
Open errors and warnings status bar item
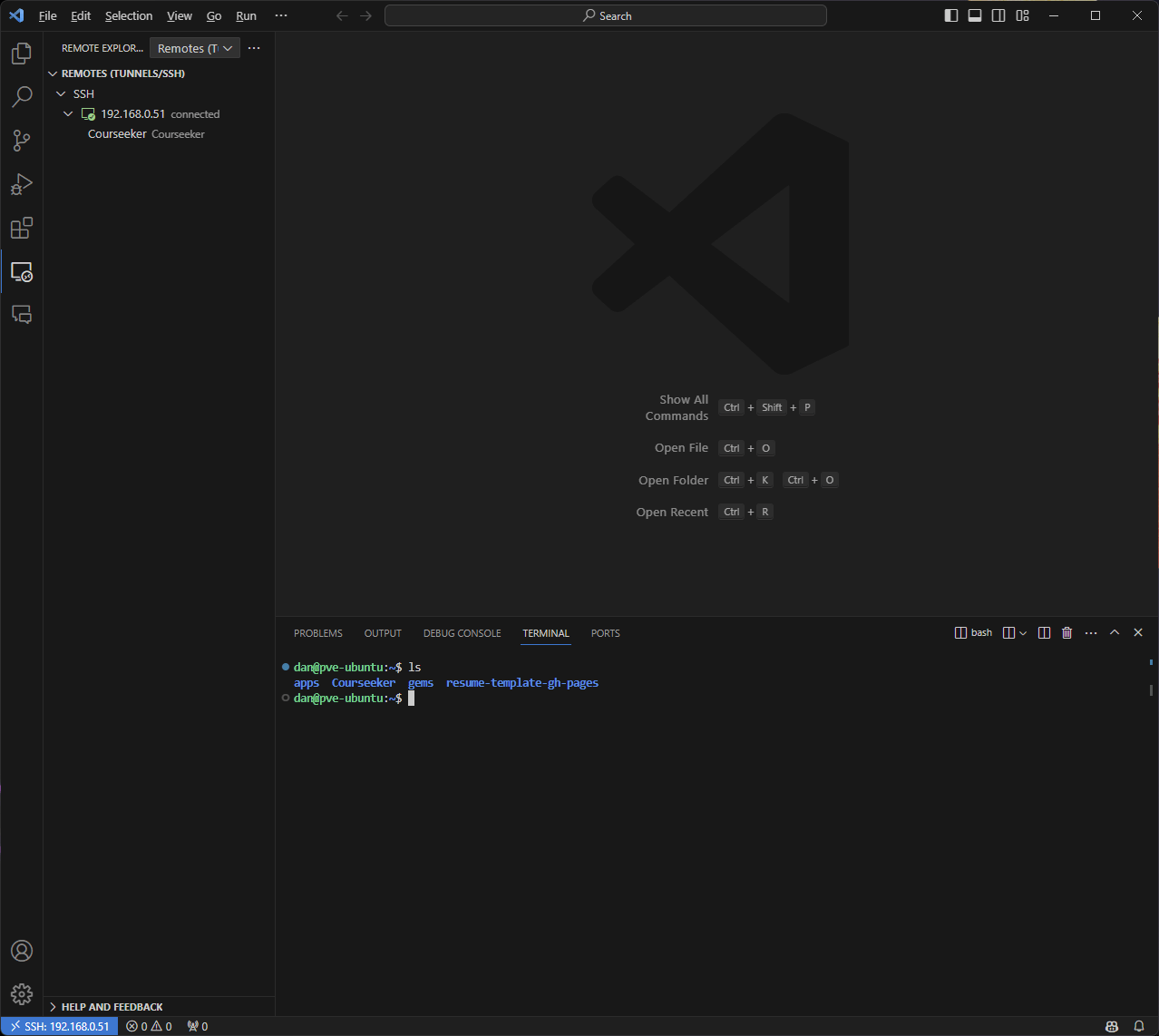tap(149, 1026)
